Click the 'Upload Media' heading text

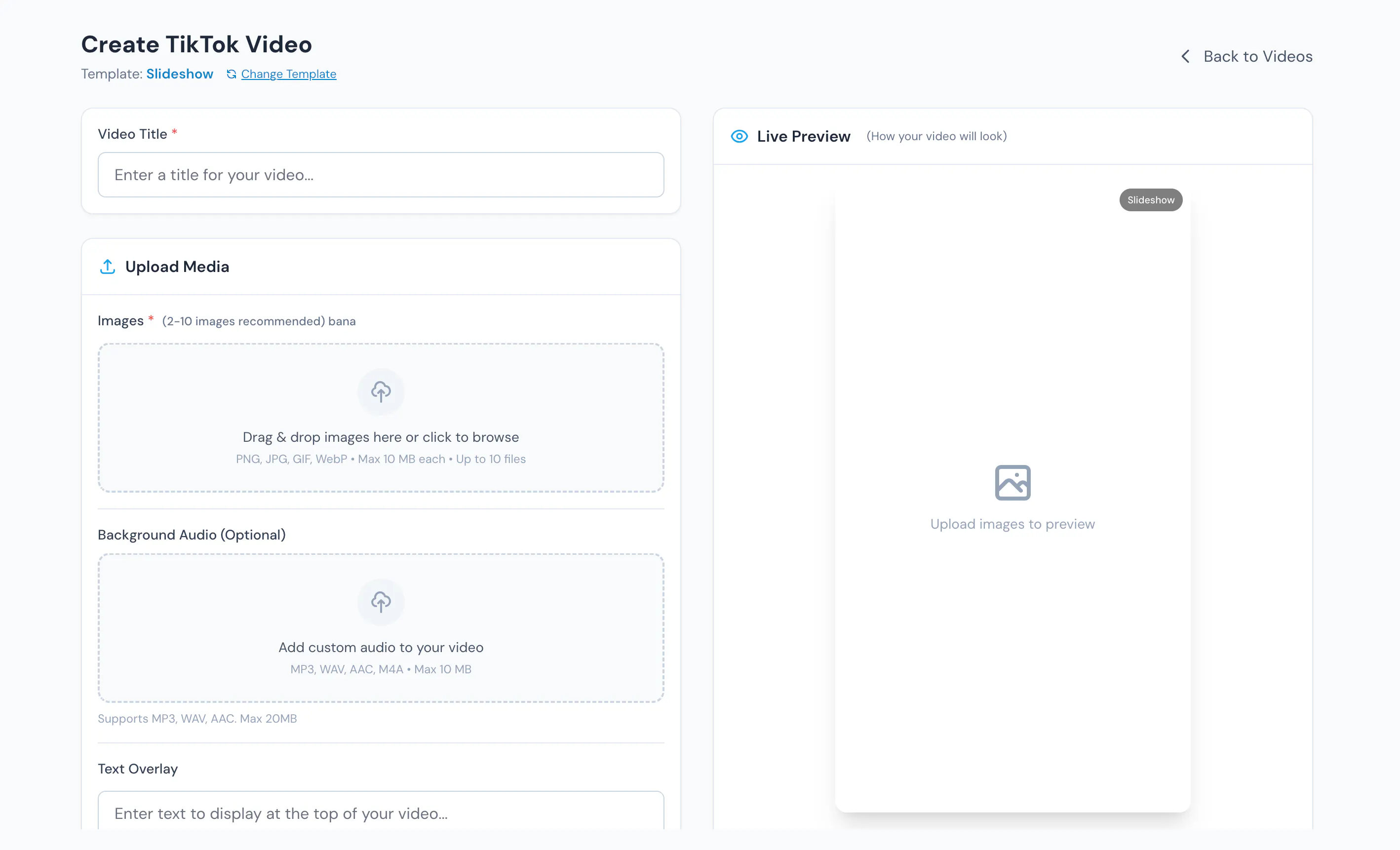coord(177,267)
